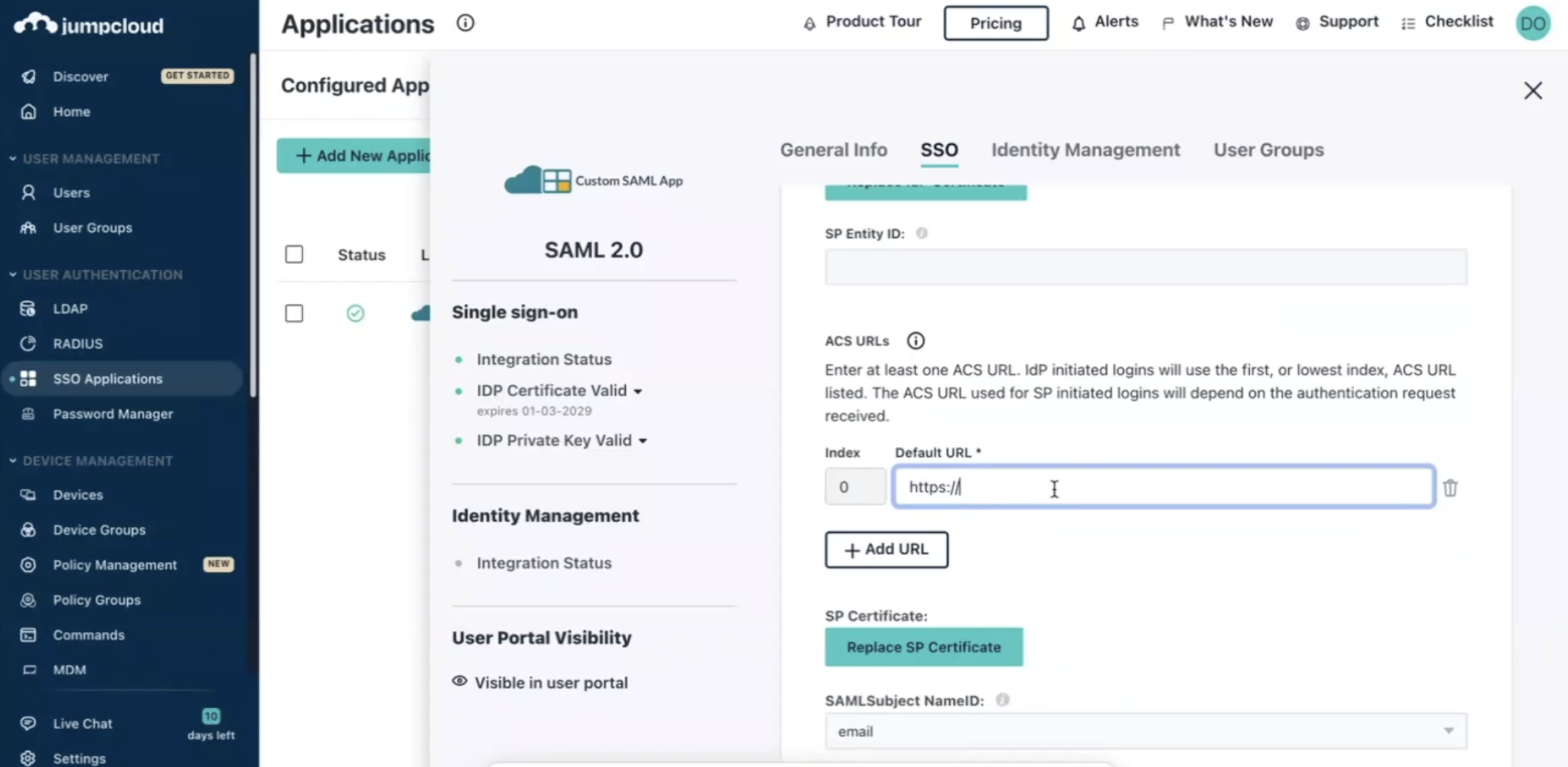Switch to the Identity Management tab
Viewport: 1568px width, 767px height.
click(1085, 150)
